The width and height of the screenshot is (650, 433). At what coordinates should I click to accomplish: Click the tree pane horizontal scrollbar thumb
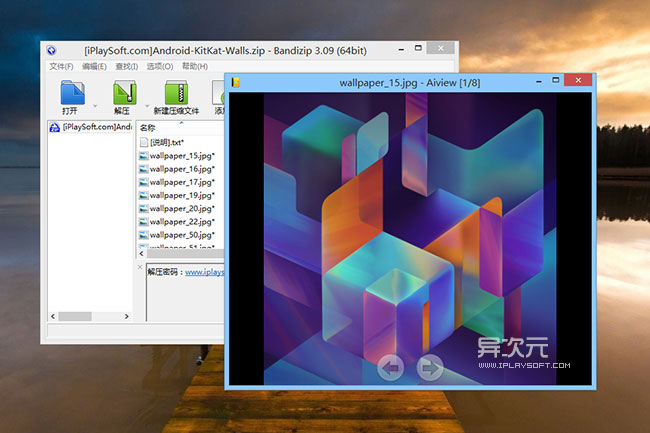75,316
